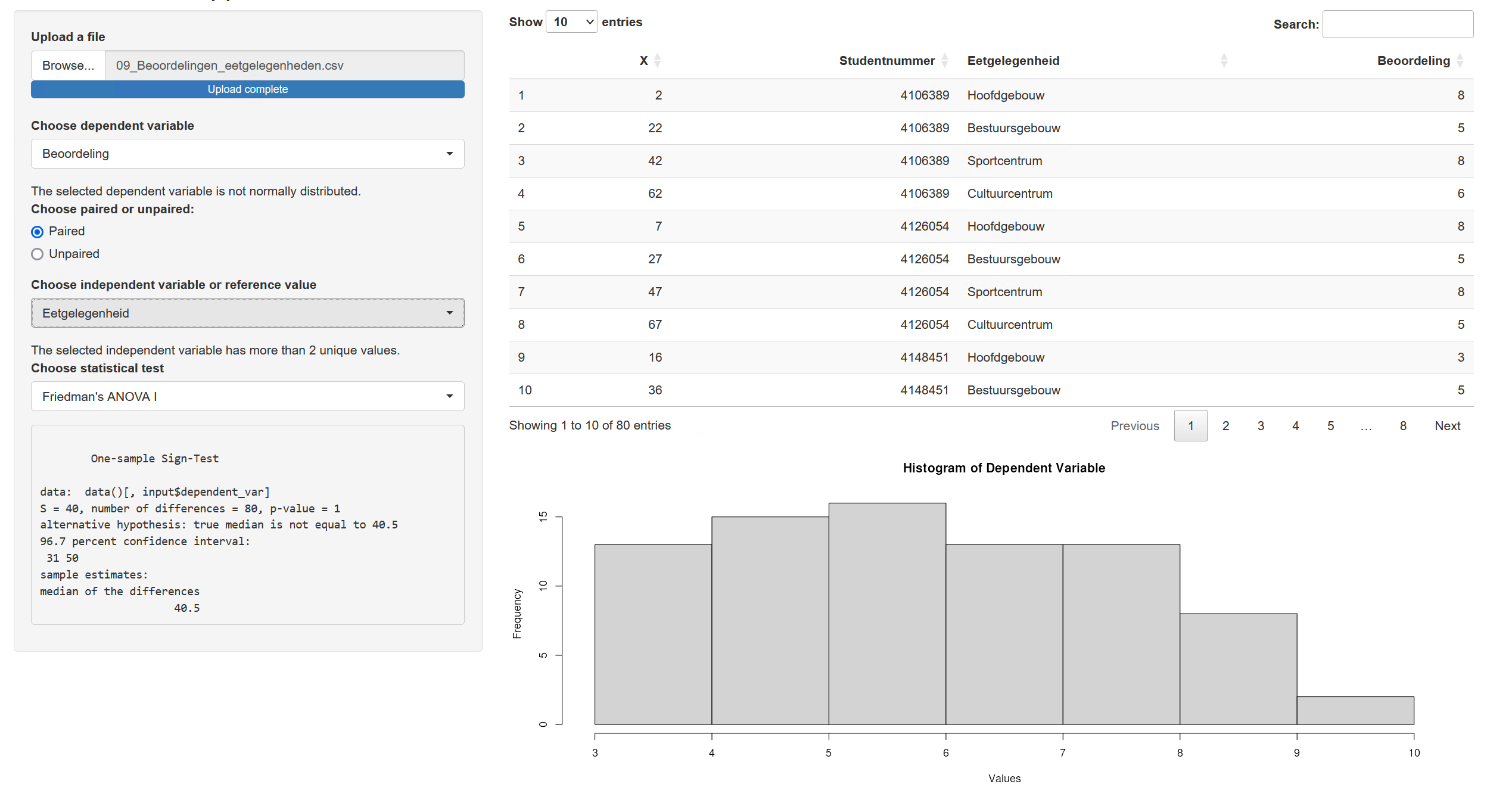
Task: Click the uploaded CSV filename field
Action: click(x=284, y=66)
